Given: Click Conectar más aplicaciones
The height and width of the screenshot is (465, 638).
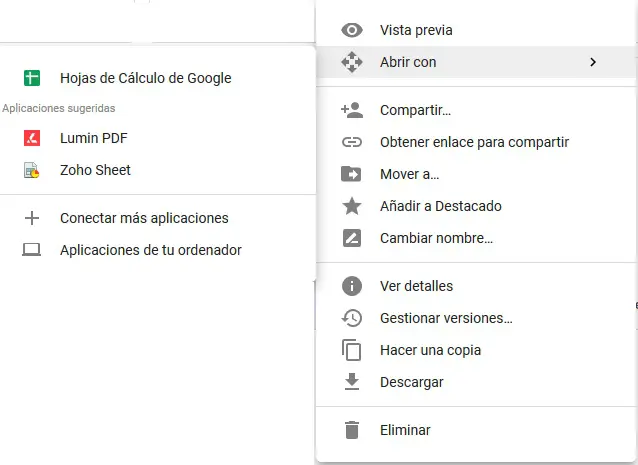Looking at the screenshot, I should coord(144,218).
